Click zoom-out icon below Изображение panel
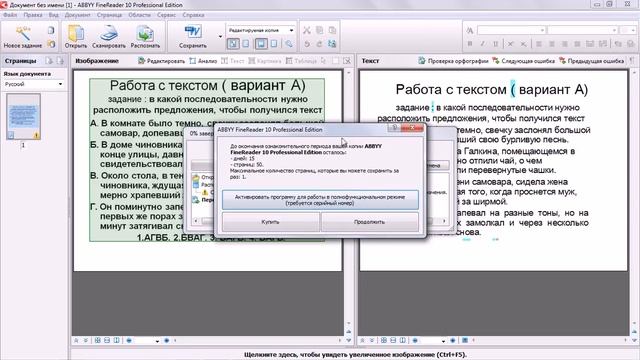The height and width of the screenshot is (360, 640). click(129, 340)
